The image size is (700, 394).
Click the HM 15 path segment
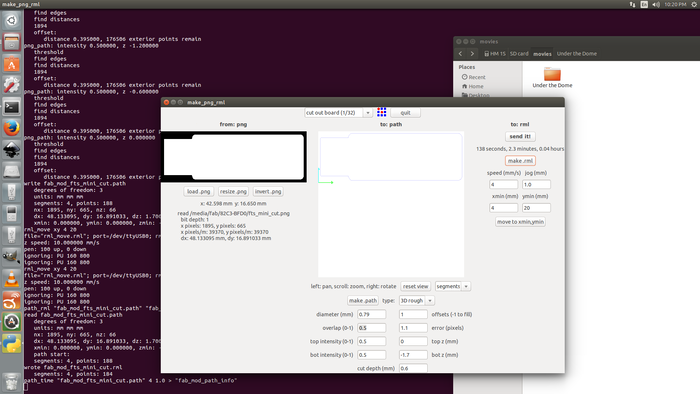coord(495,54)
